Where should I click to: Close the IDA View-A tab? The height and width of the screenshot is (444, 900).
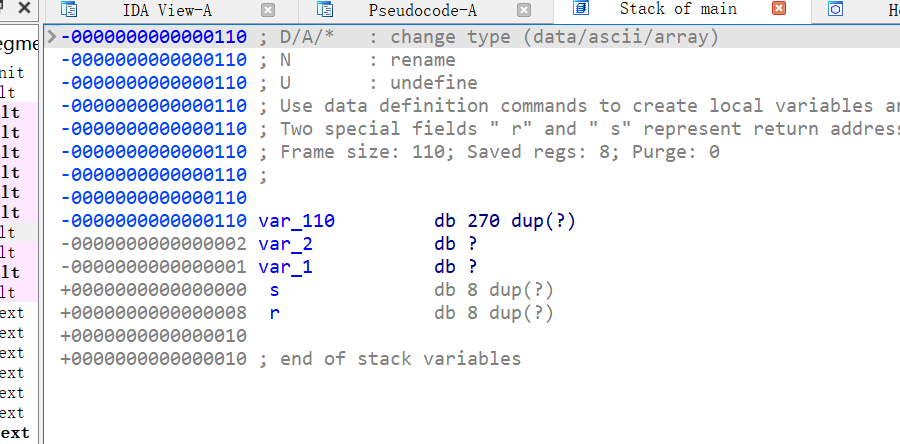tap(268, 10)
